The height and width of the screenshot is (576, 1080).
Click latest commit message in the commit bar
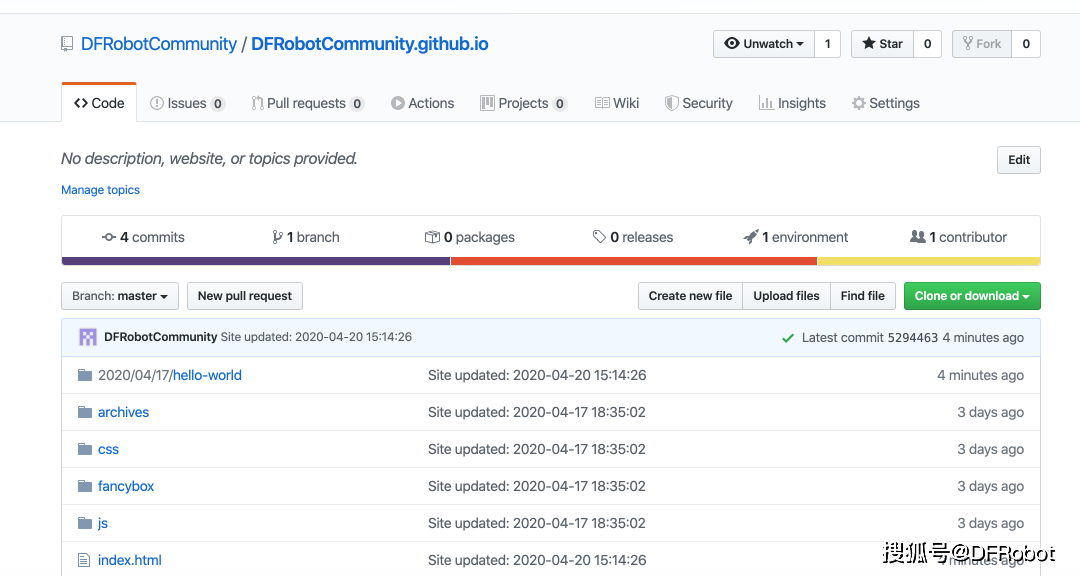316,337
